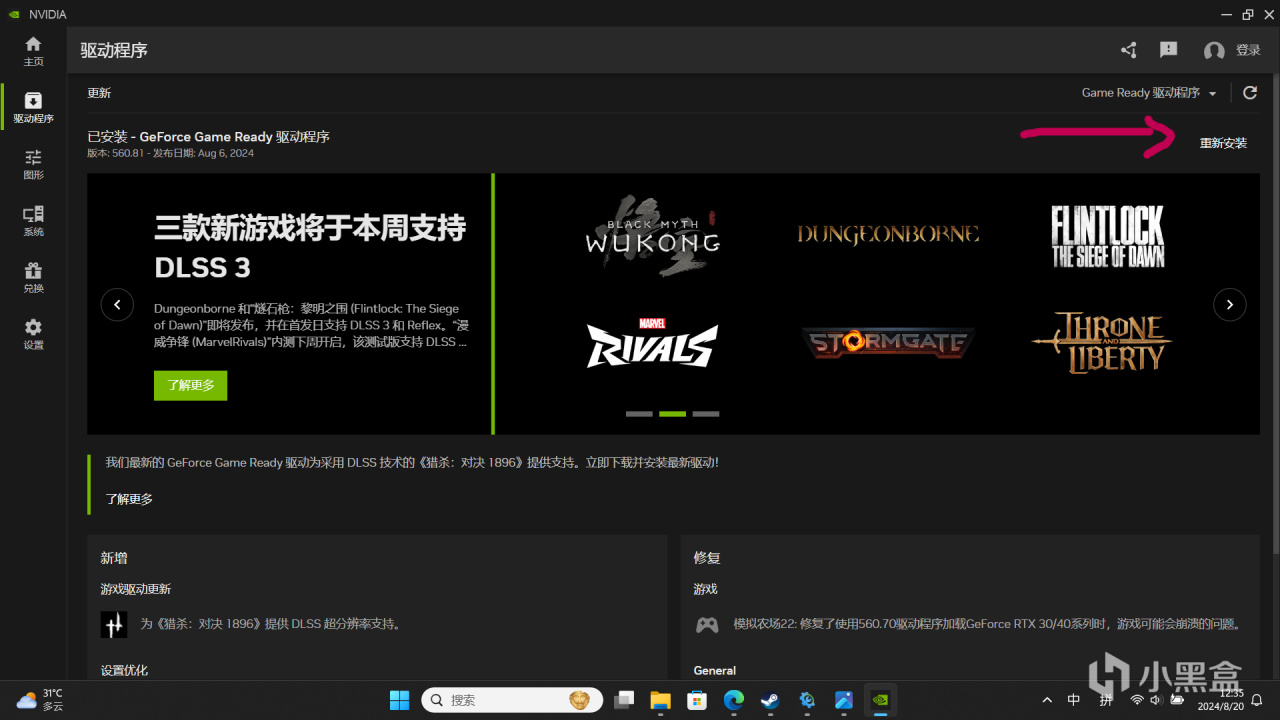Click the General subheading under 修复
1280x720 pixels.
pyautogui.click(x=714, y=670)
